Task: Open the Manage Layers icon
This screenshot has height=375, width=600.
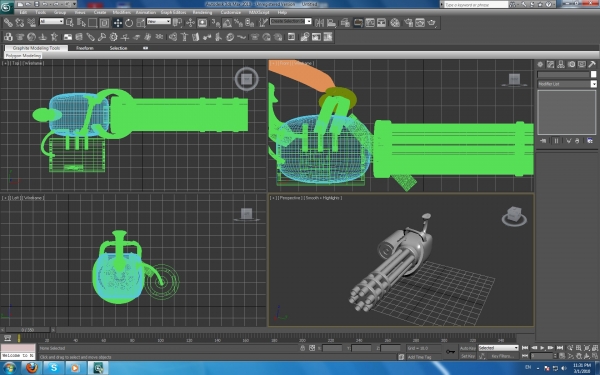Action: point(345,23)
